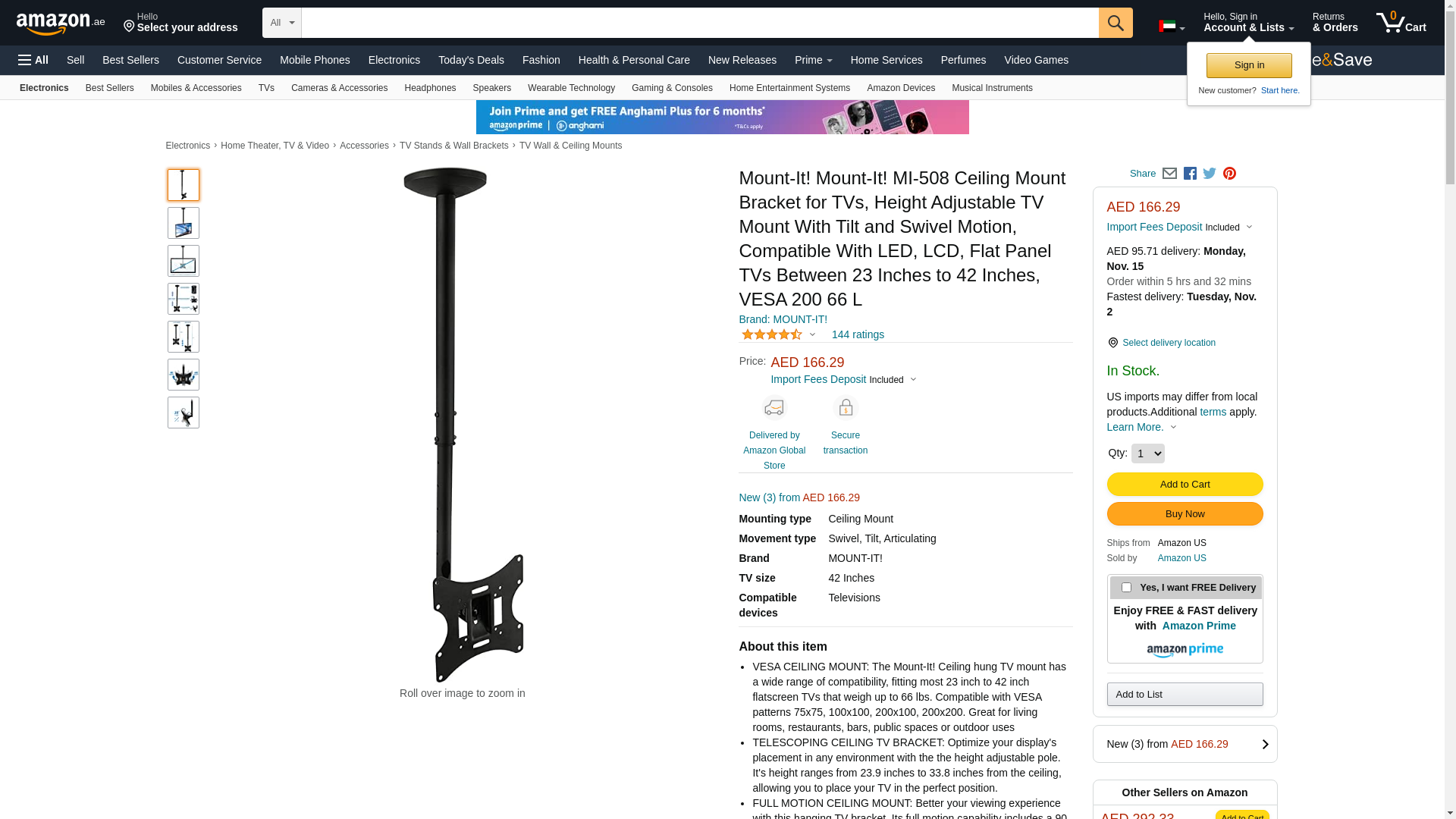Select Headphones category tab

click(x=430, y=88)
